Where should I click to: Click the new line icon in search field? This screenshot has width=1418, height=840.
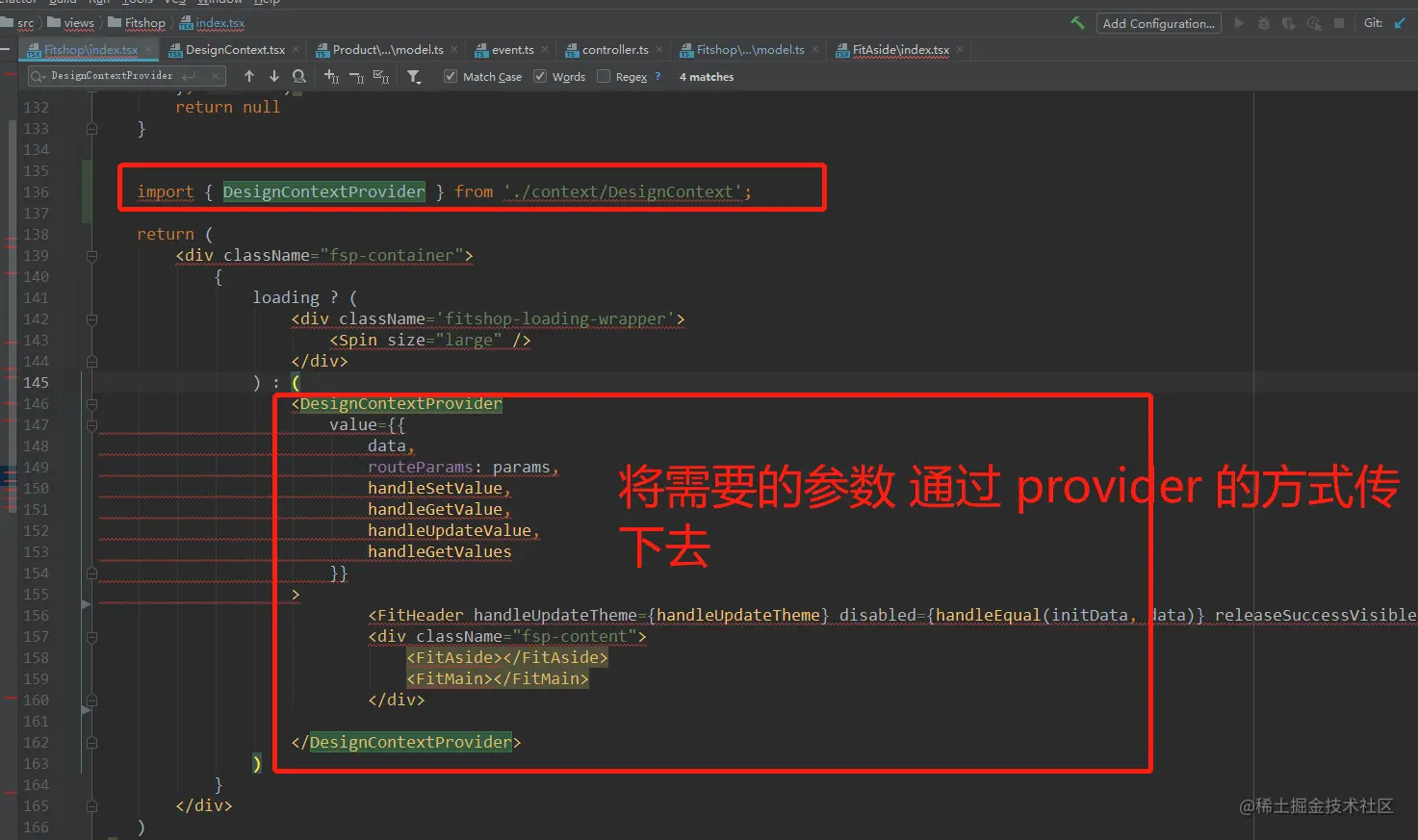click(189, 76)
